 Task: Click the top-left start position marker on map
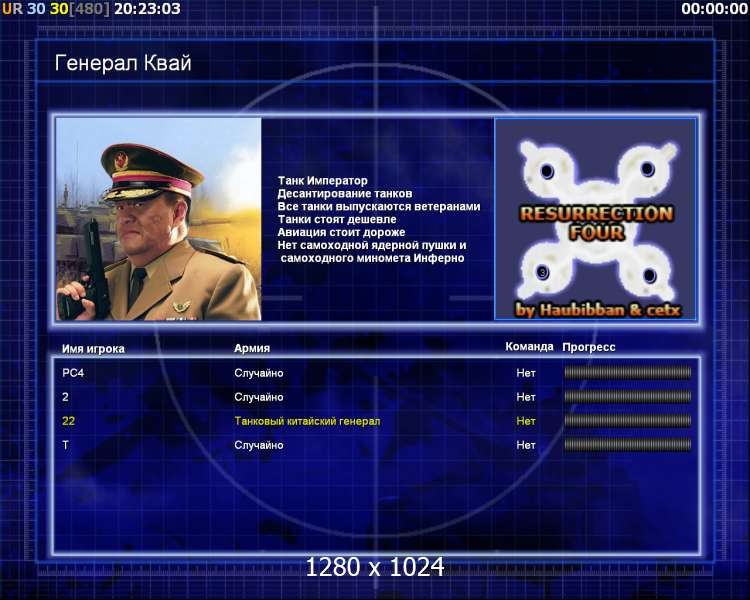(x=547, y=171)
